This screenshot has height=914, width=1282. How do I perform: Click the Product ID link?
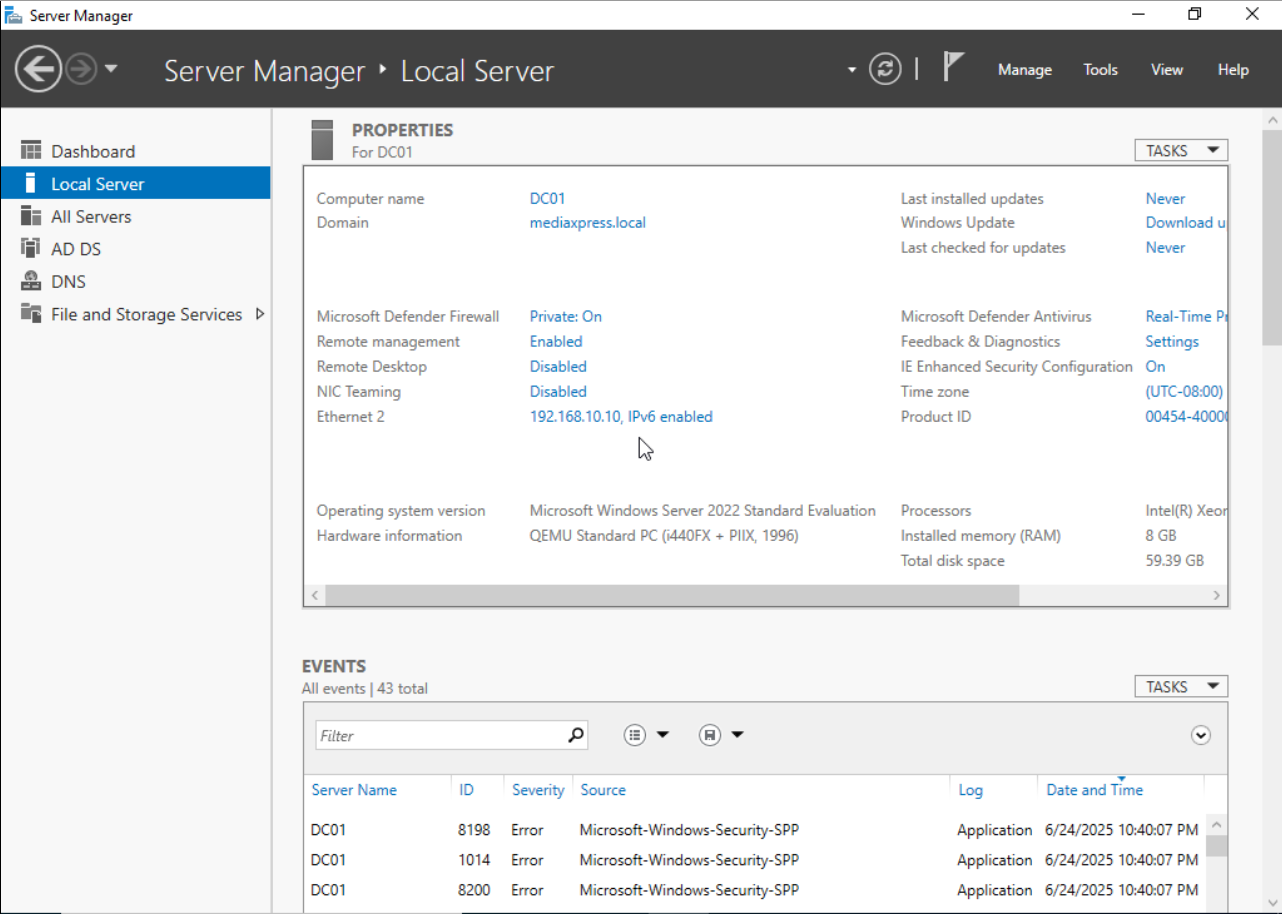(x=1186, y=416)
